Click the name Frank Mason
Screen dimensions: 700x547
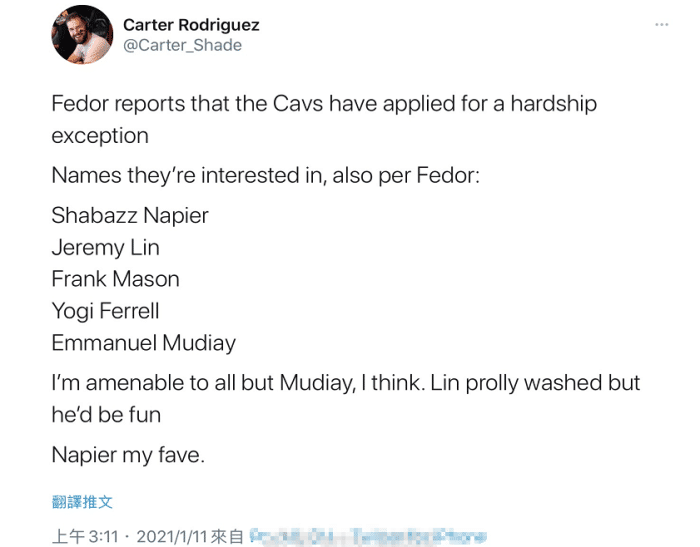(116, 279)
